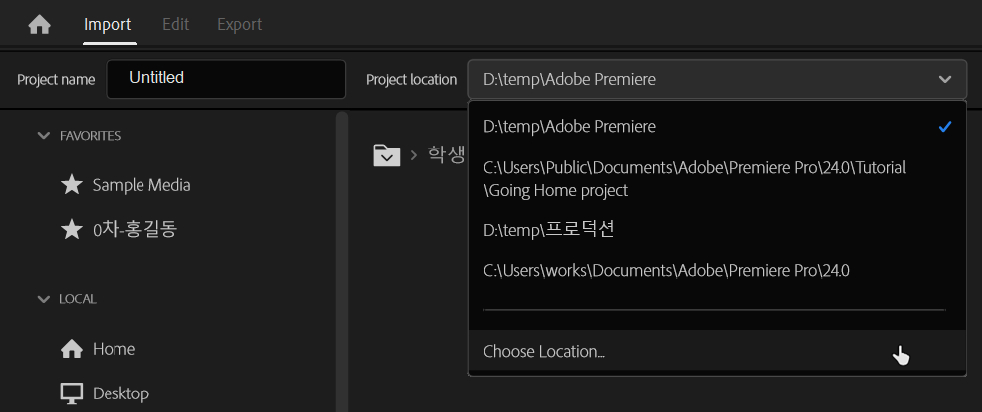Click the Project name input field
The width and height of the screenshot is (982, 412).
pos(226,79)
